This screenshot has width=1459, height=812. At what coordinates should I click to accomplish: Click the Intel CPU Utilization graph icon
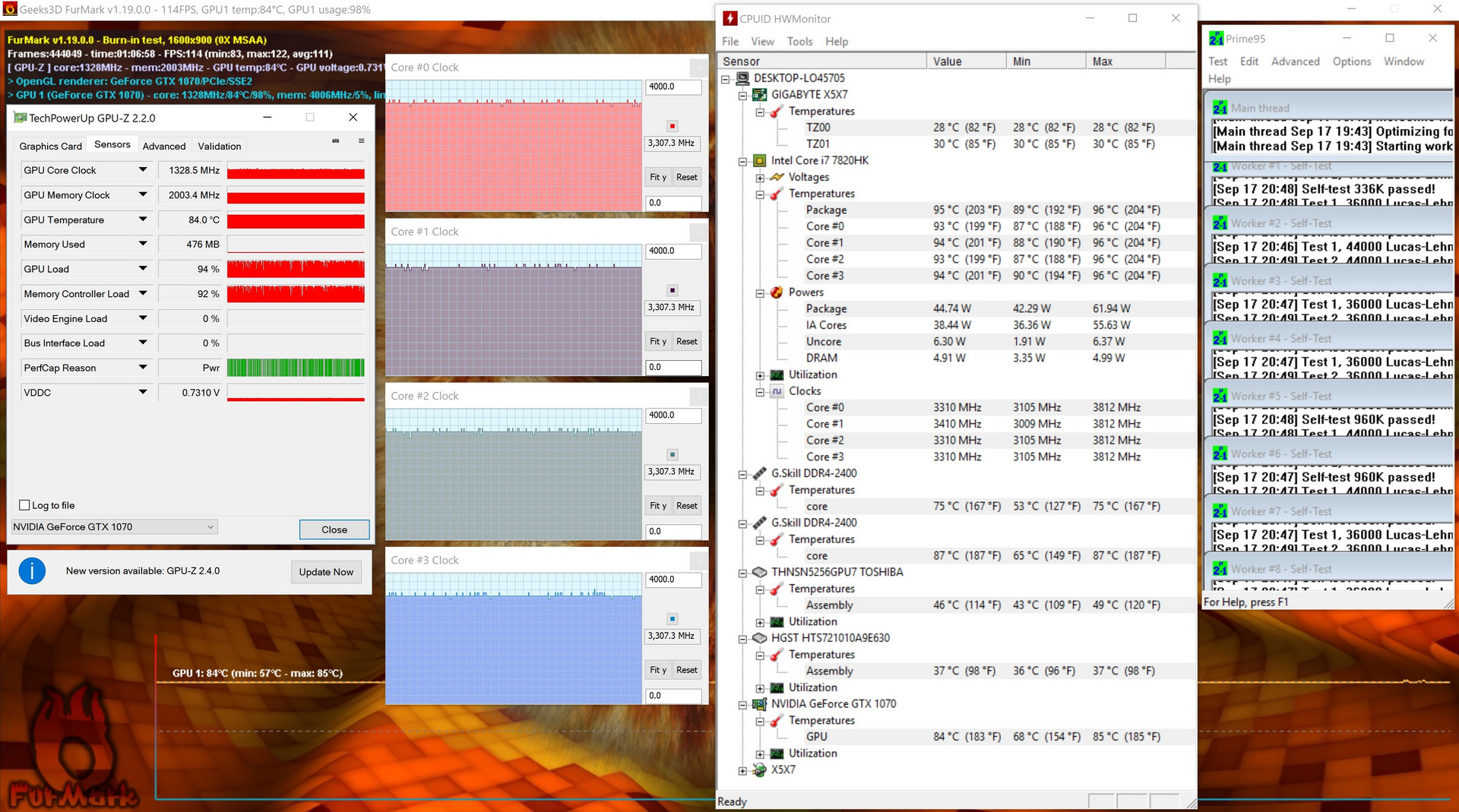pyautogui.click(x=777, y=375)
